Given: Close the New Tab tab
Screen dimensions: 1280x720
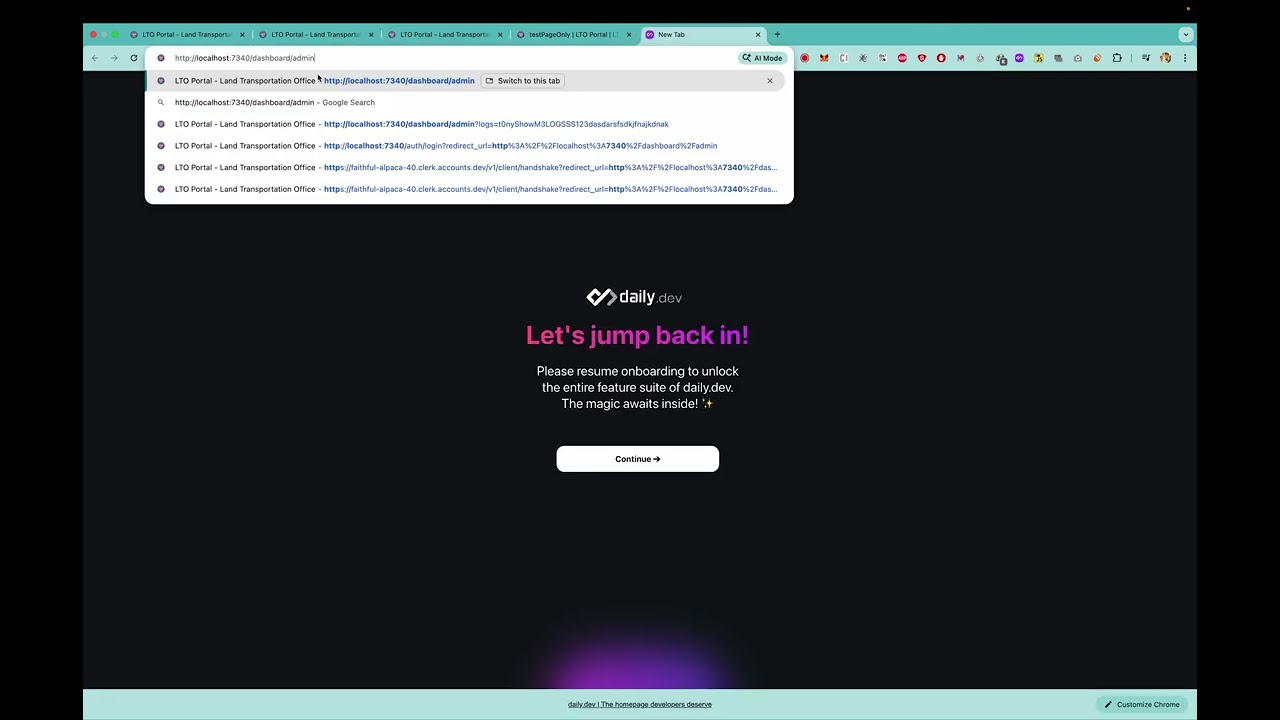Looking at the screenshot, I should coord(758,34).
